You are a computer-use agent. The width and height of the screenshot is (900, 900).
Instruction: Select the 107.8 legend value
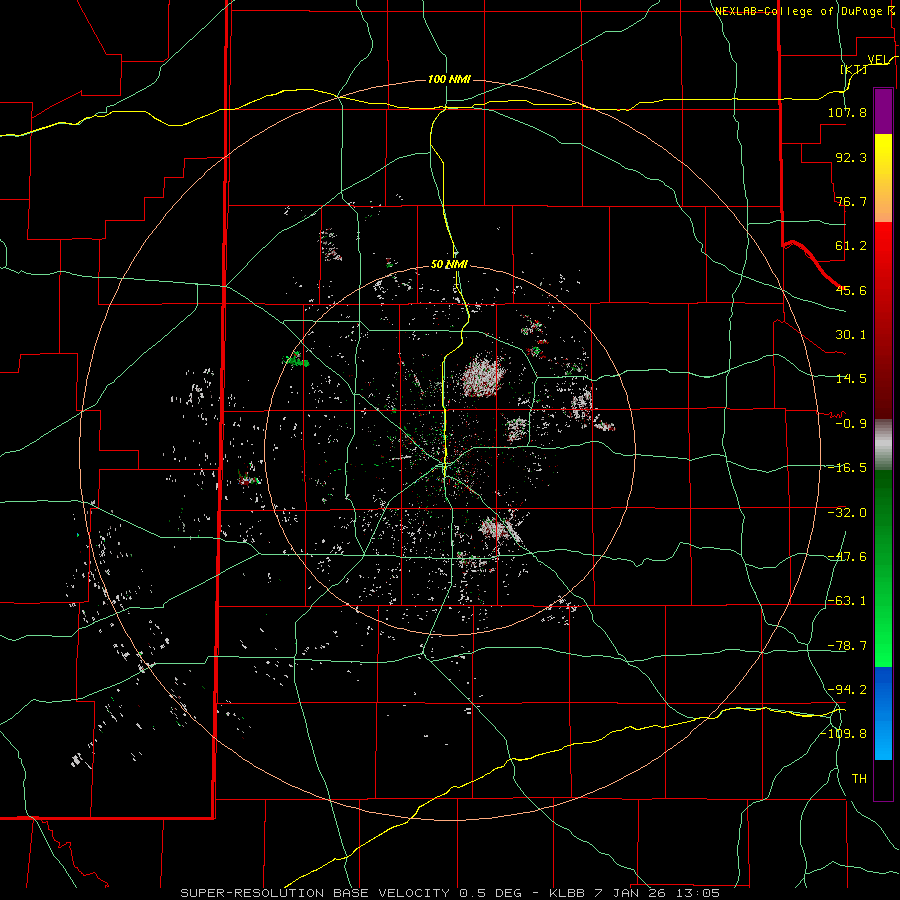pyautogui.click(x=847, y=112)
